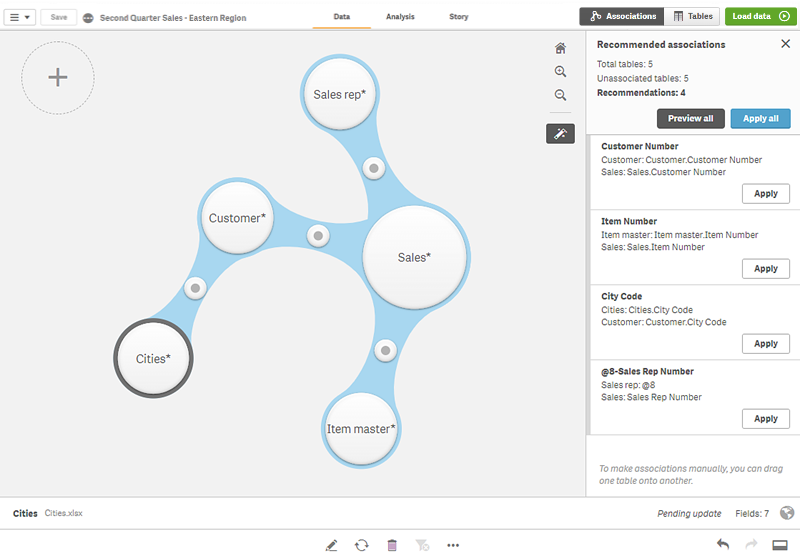Delete the table with trash icon
The height and width of the screenshot is (560, 800).
392,546
